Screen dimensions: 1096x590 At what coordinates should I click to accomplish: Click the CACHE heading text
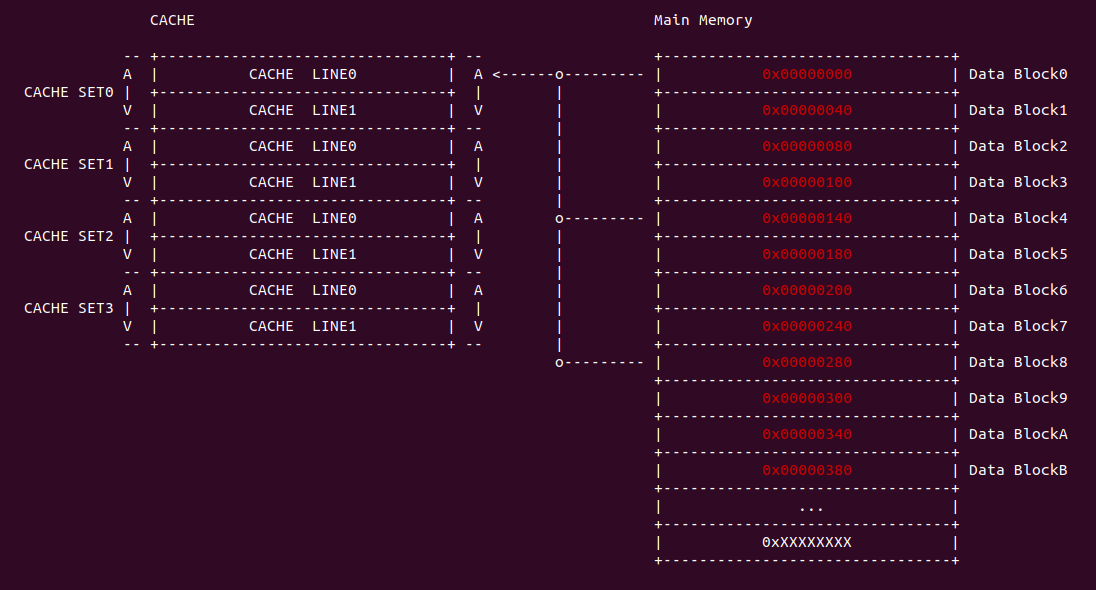pos(172,20)
